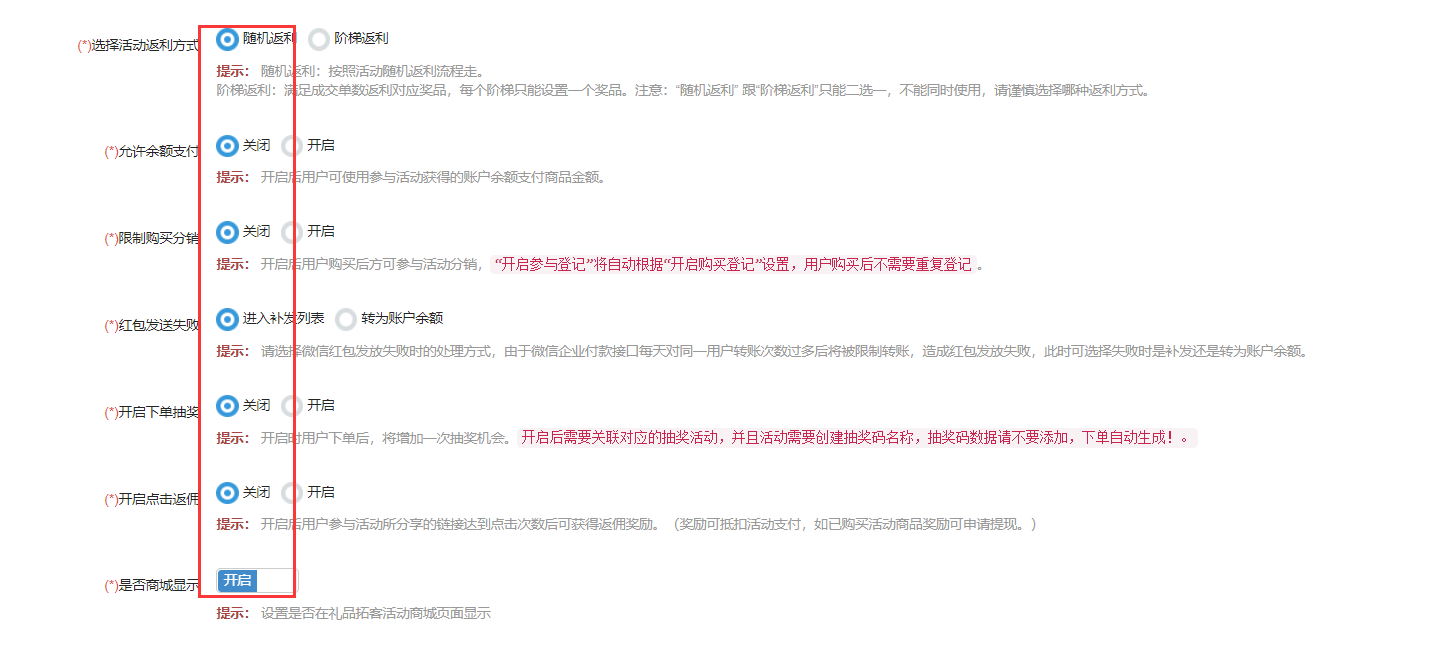Toggle the 是否商城显示 switch
The width and height of the screenshot is (1446, 646).
pyautogui.click(x=257, y=581)
